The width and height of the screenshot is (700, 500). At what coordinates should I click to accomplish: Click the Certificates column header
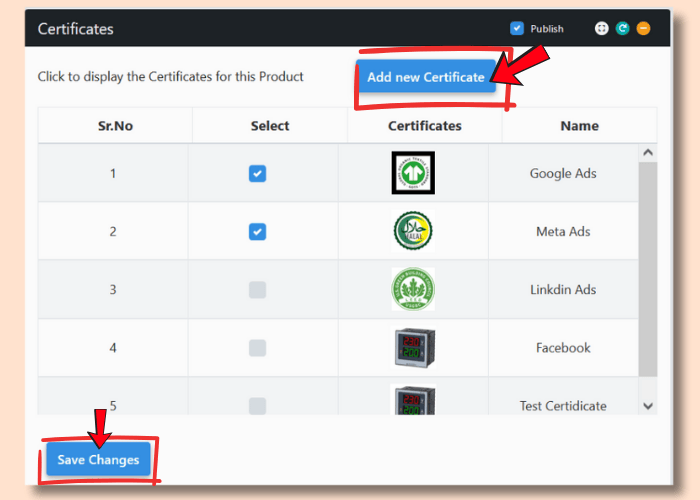425,126
